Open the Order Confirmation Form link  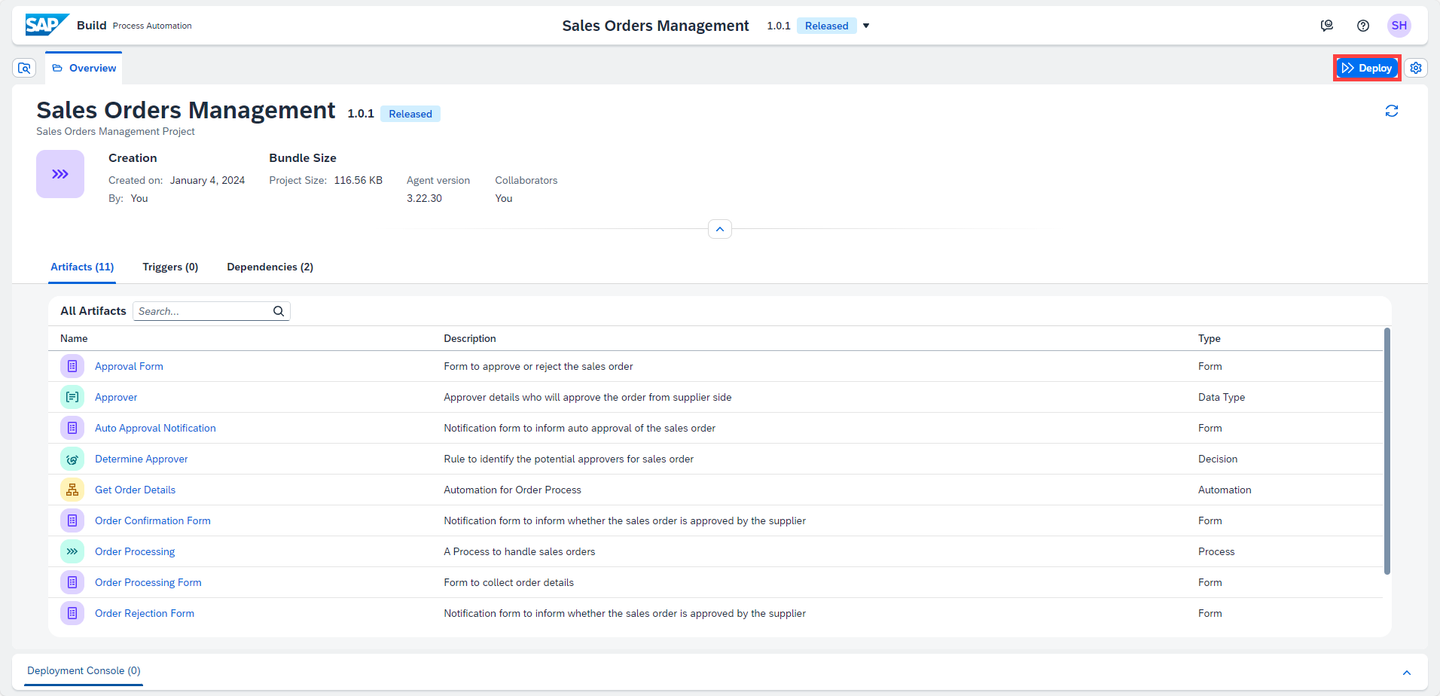pyautogui.click(x=153, y=521)
